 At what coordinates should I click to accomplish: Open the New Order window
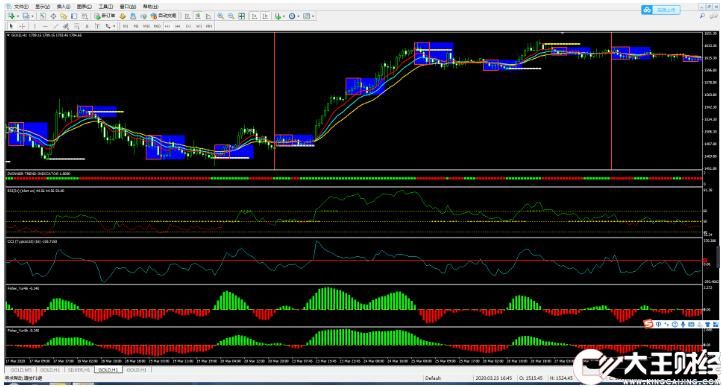(105, 16)
